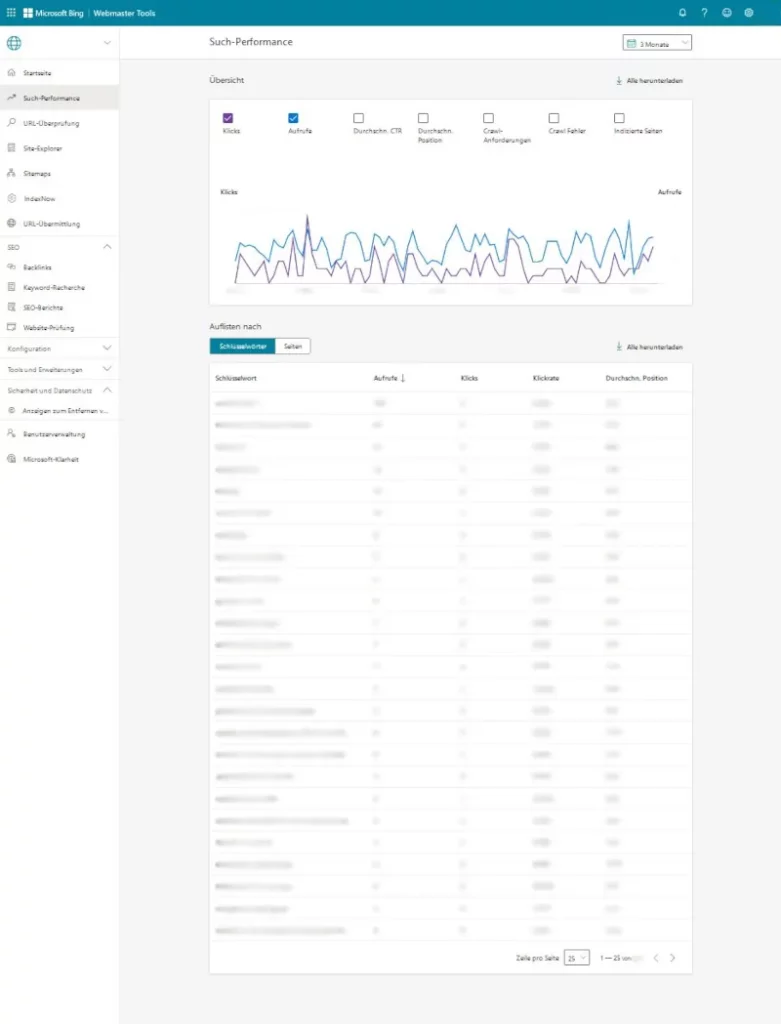Viewport: 781px width, 1024px height.
Task: Go to Backlinks under SEO
Action: (x=37, y=267)
